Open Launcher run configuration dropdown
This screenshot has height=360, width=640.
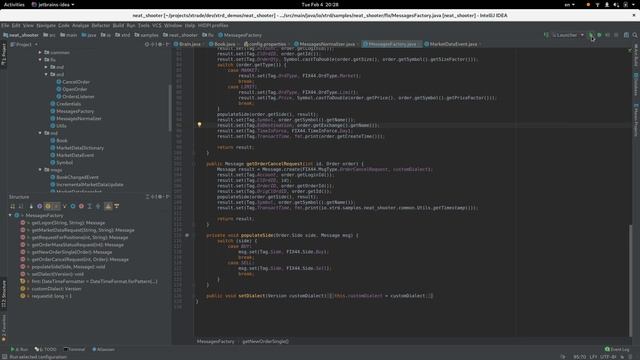[x=568, y=35]
